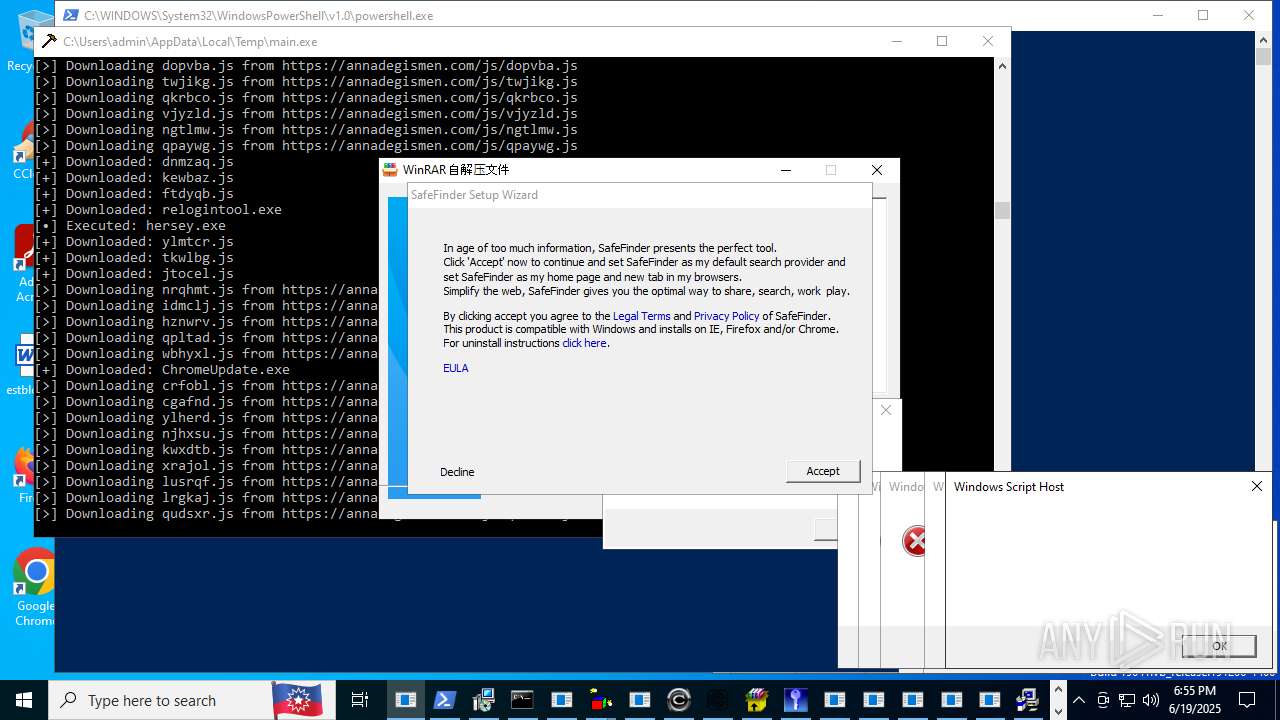Open the blue keyhole taskbar icon
Image resolution: width=1280 pixels, height=720 pixels.
pyautogui.click(x=795, y=700)
